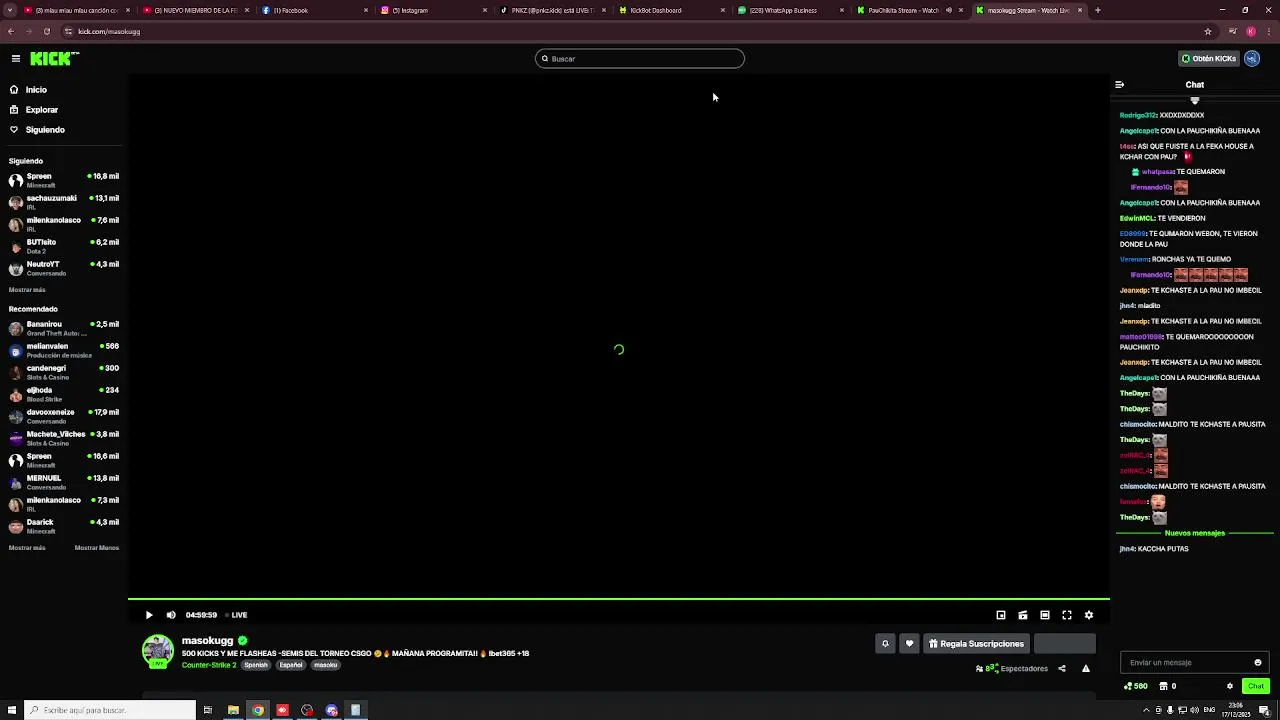1280x720 pixels.
Task: Open masokugg channel avatar
Action: pos(157,651)
